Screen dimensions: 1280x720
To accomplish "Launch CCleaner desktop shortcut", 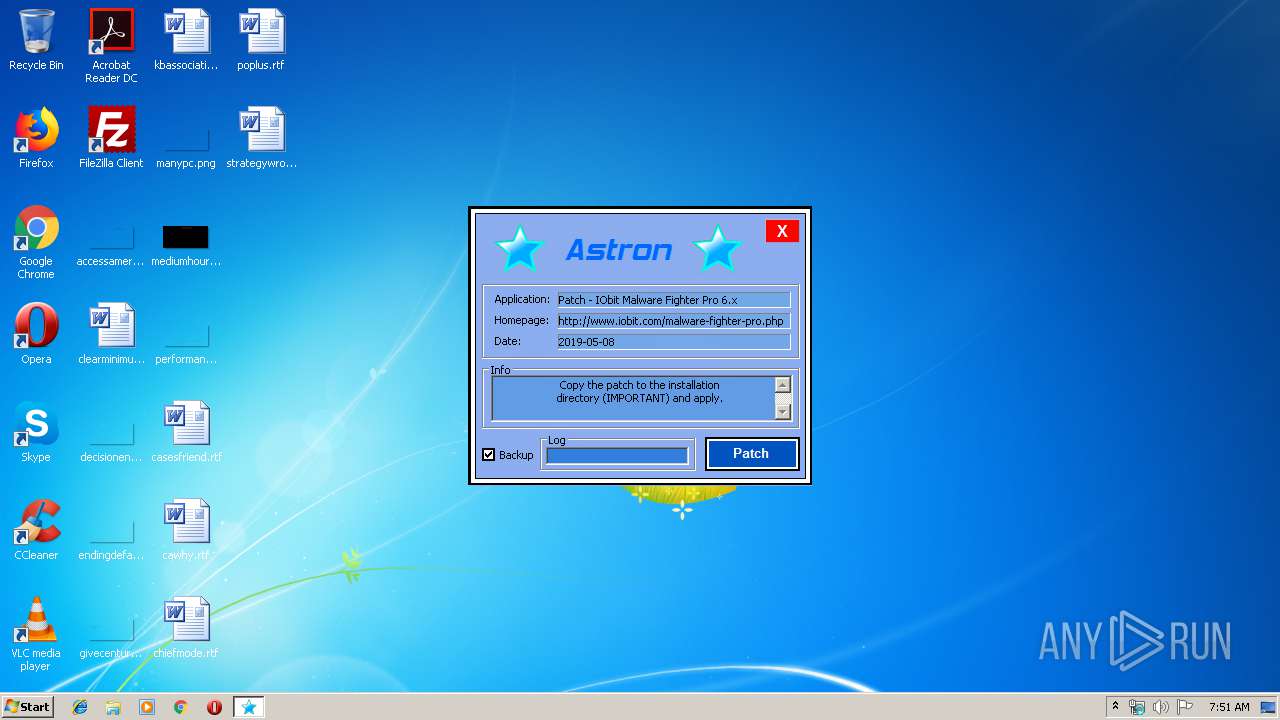I will 36,530.
